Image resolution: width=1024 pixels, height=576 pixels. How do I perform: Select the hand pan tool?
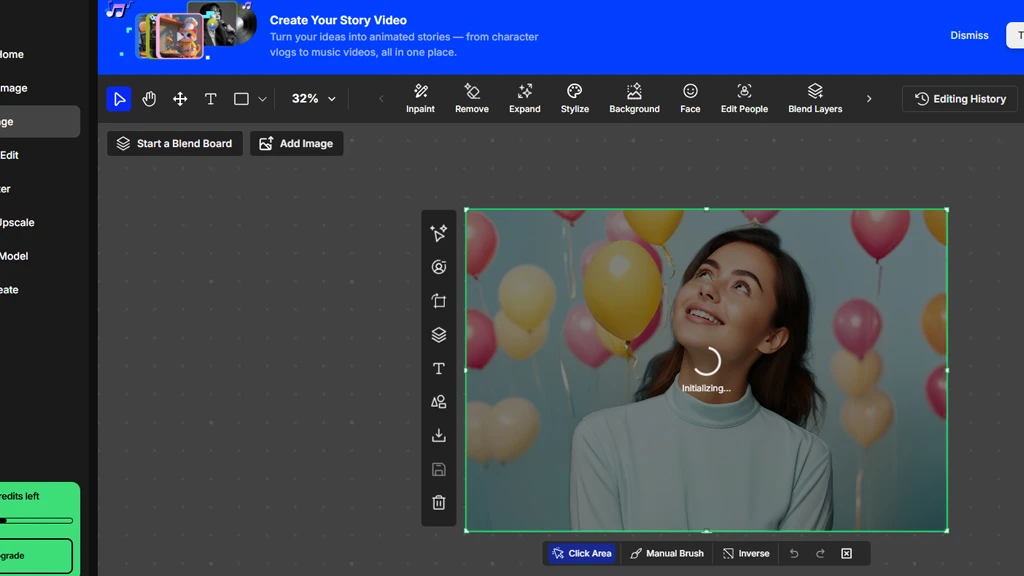point(149,99)
